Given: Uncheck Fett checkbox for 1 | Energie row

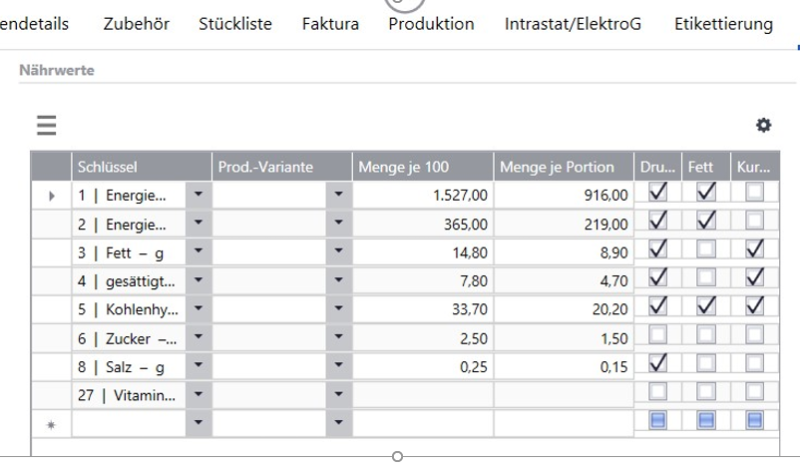Looking at the screenshot, I should point(706,194).
